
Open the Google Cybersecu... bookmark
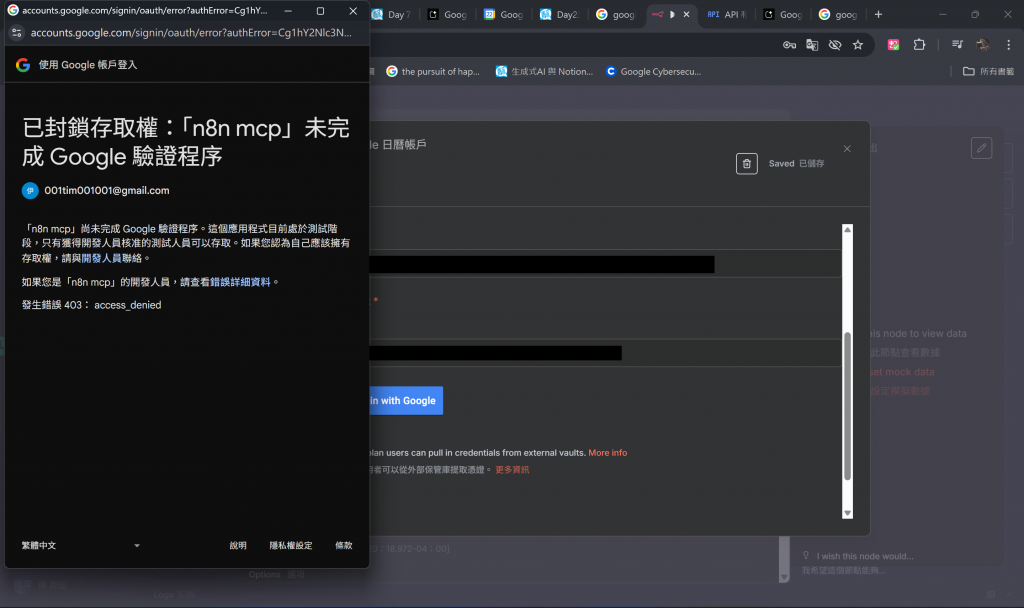654,72
